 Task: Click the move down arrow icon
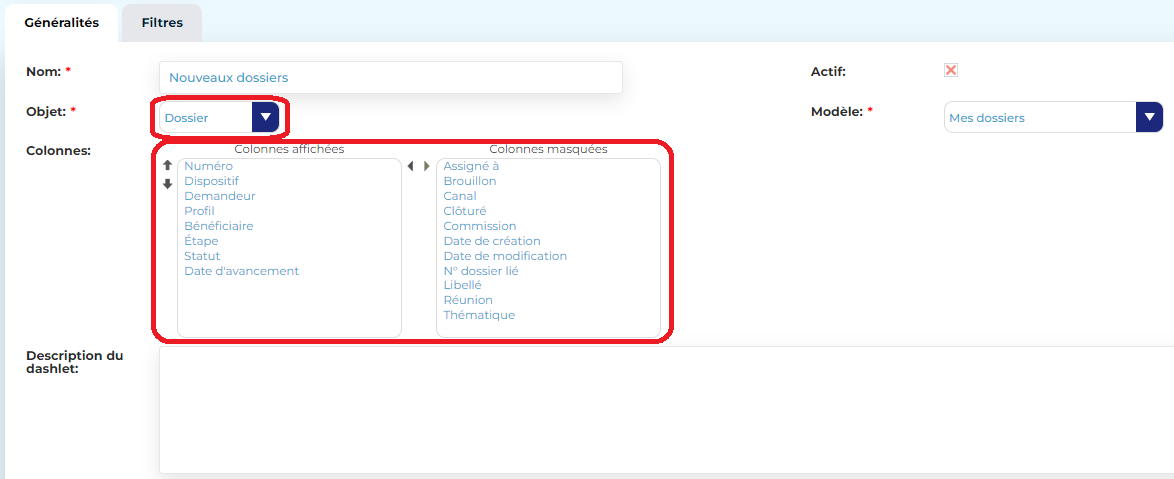click(x=167, y=184)
